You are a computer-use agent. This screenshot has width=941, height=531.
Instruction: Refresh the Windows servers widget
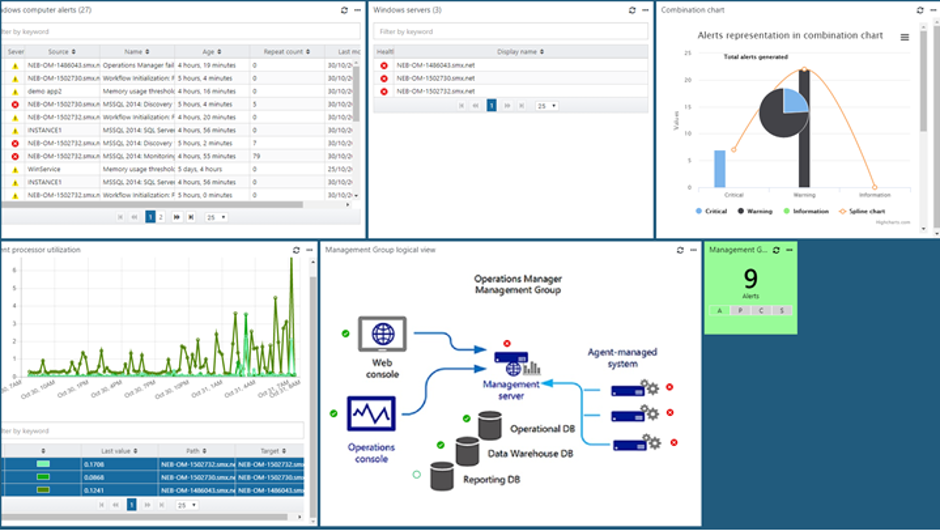point(632,10)
